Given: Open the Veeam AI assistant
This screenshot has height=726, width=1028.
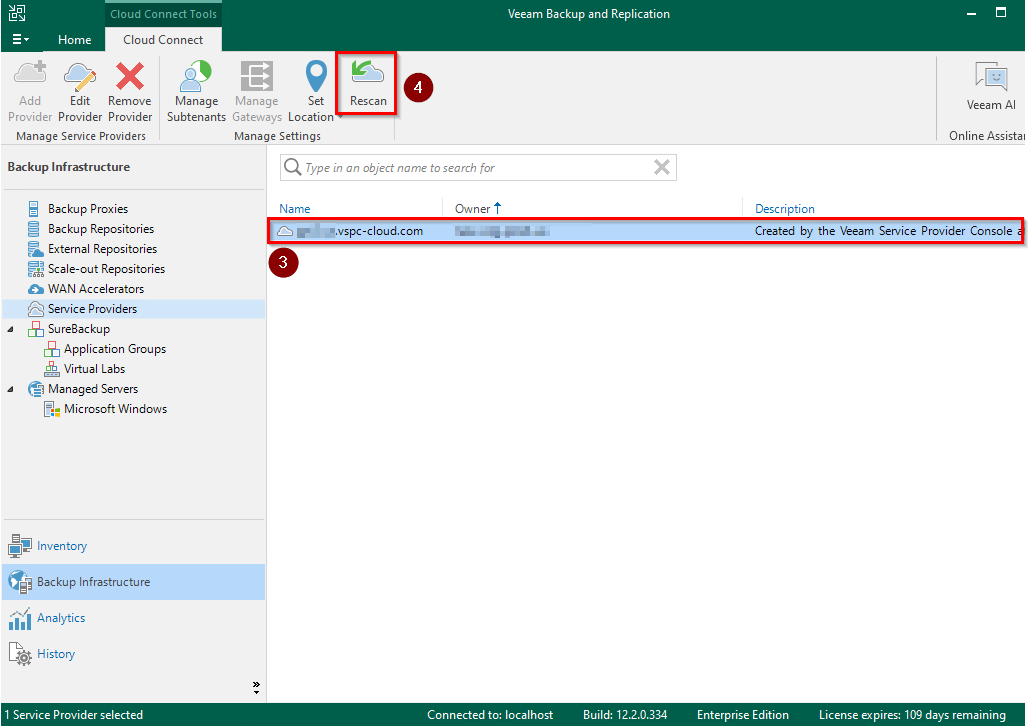Looking at the screenshot, I should point(991,85).
